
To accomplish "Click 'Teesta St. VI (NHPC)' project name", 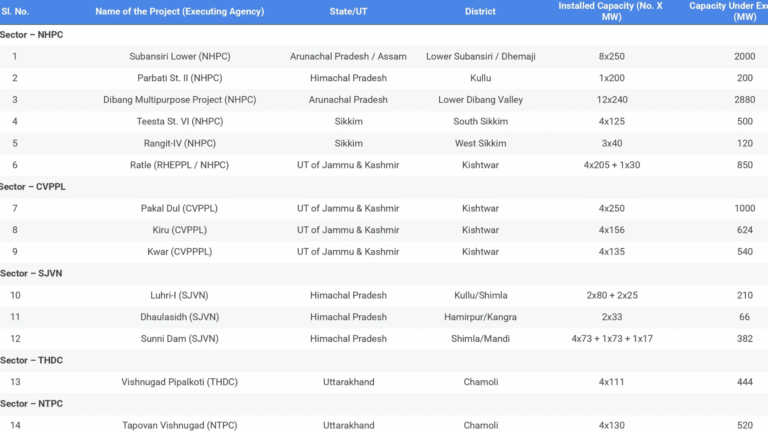I will tap(180, 121).
